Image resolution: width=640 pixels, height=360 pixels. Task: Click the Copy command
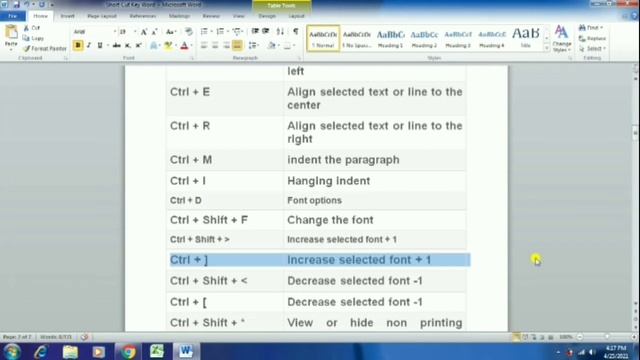pos(33,38)
